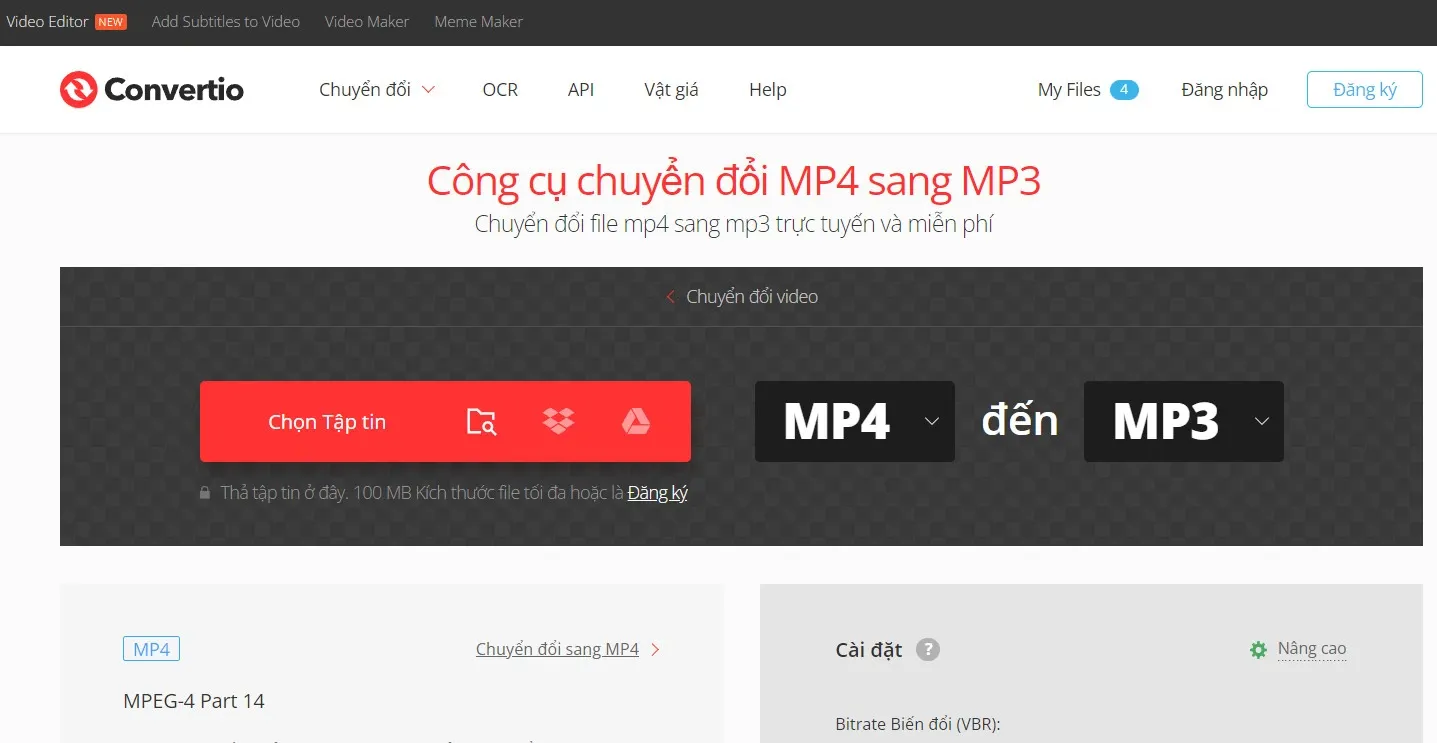Click the Đăng ký sign-up button
The image size is (1437, 743).
pyautogui.click(x=1365, y=90)
